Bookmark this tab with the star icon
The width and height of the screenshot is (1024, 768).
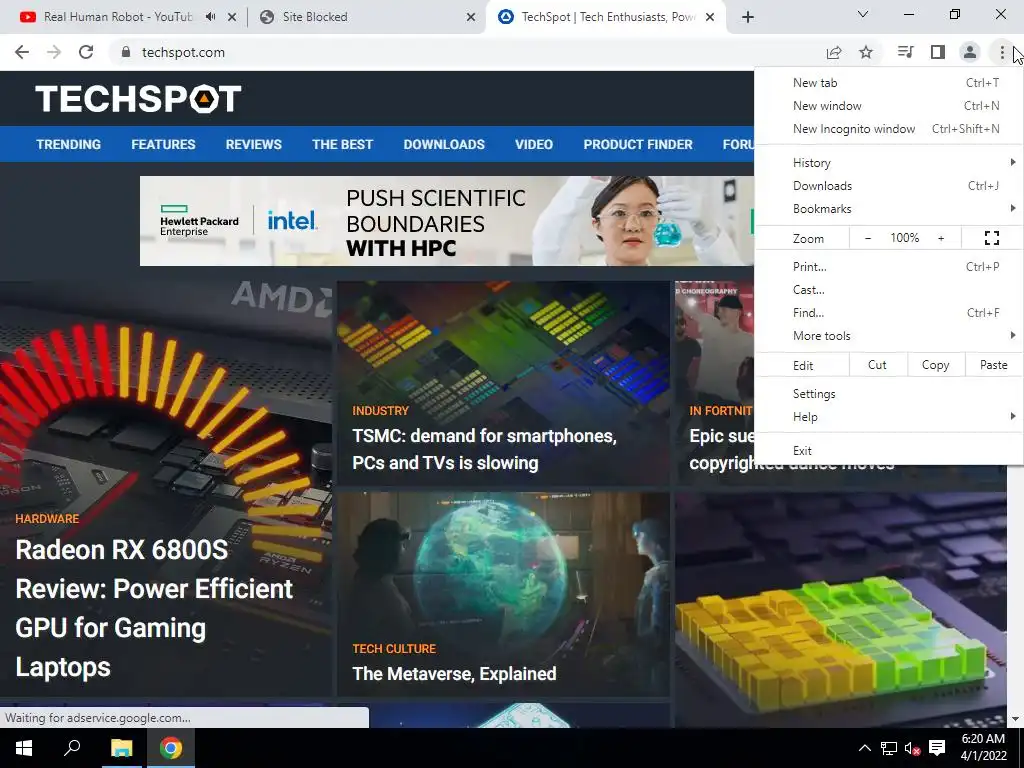[866, 52]
